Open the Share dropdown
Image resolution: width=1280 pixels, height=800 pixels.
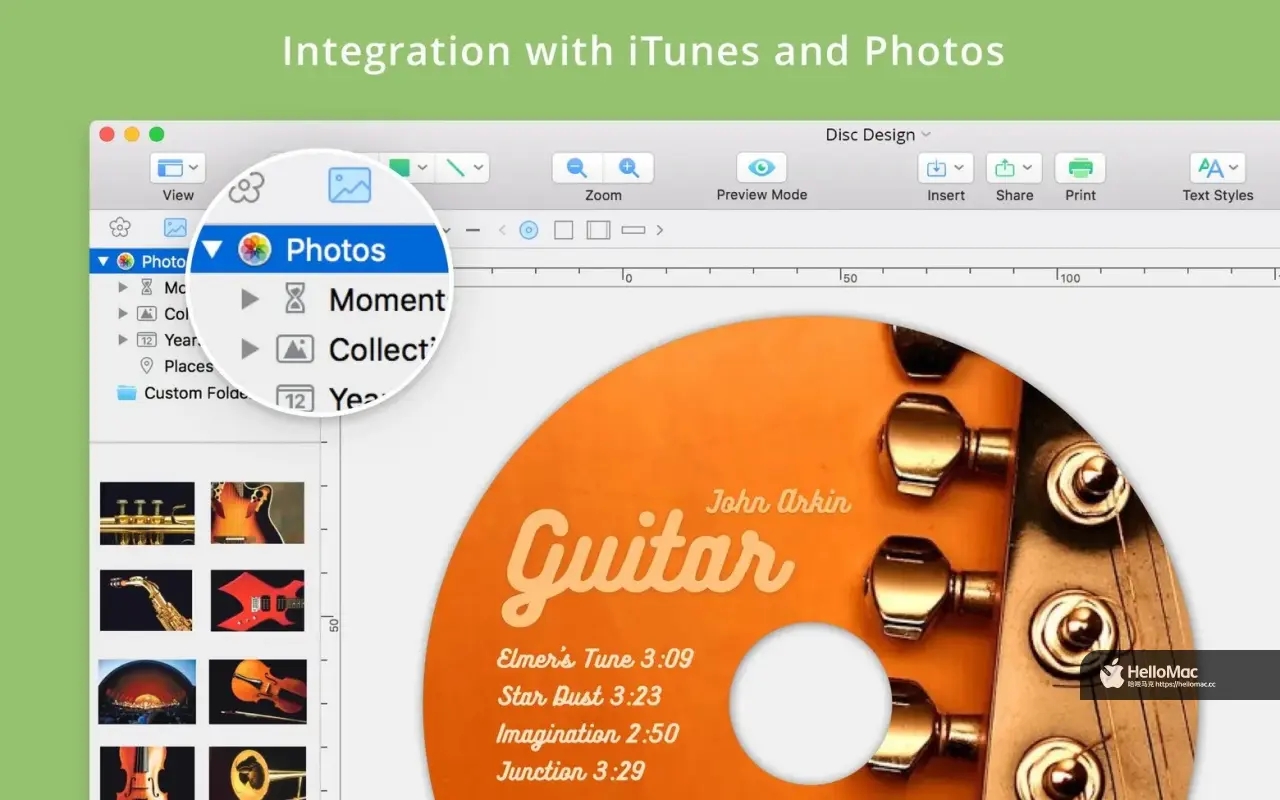tap(1014, 168)
